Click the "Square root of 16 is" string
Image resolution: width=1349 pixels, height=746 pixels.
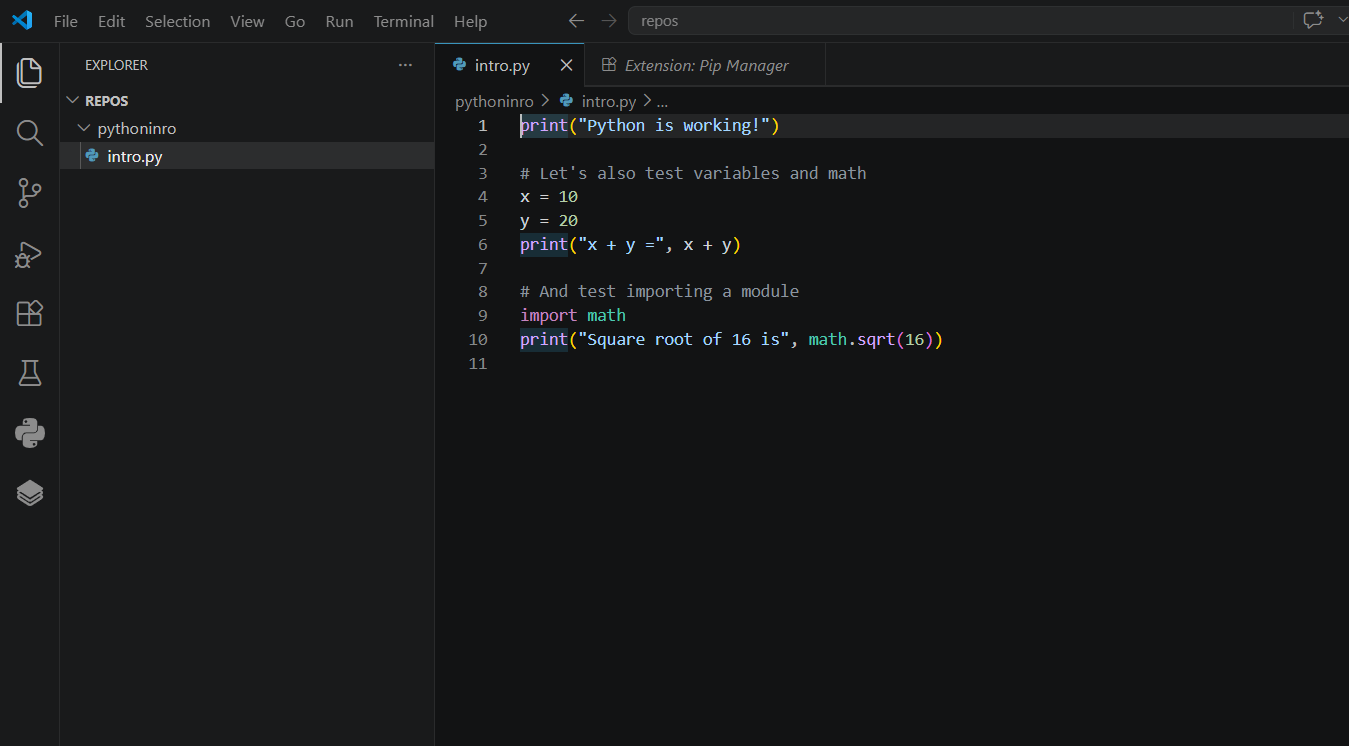(684, 339)
